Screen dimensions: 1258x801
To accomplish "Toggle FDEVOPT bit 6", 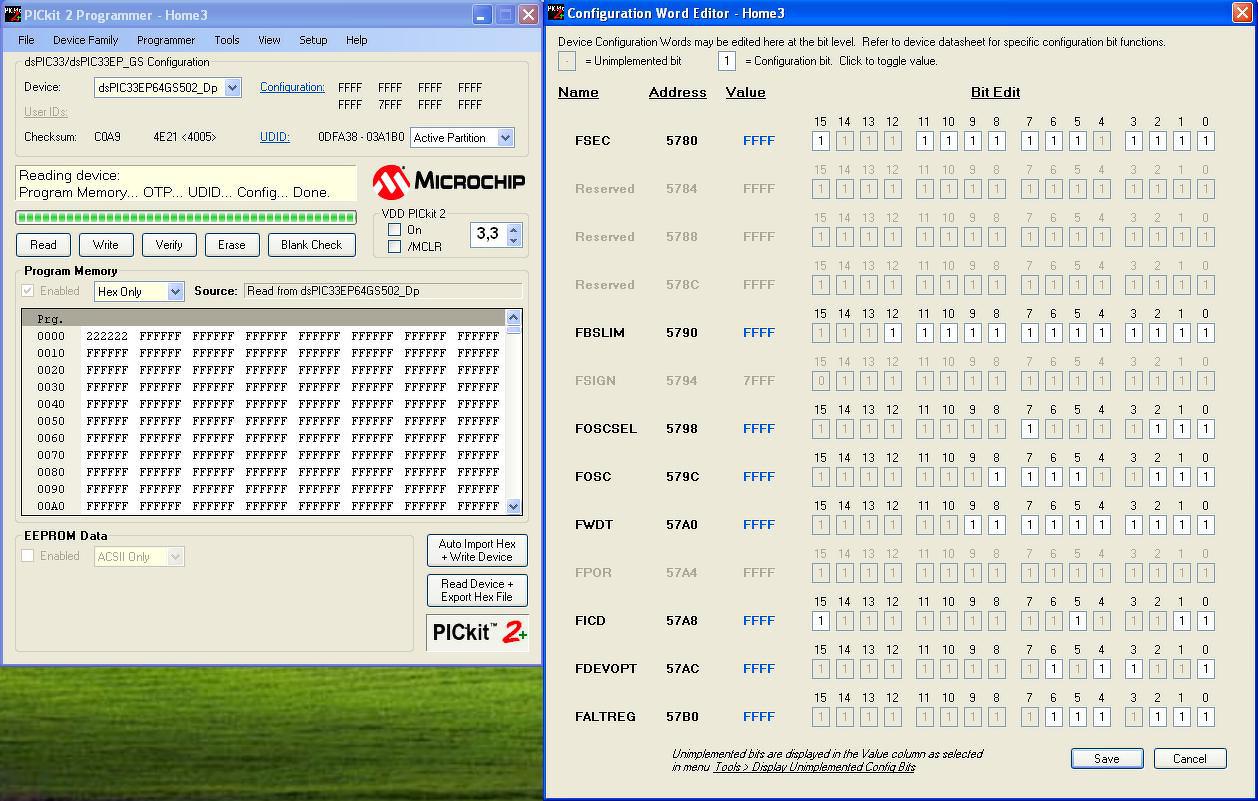I will point(1054,669).
